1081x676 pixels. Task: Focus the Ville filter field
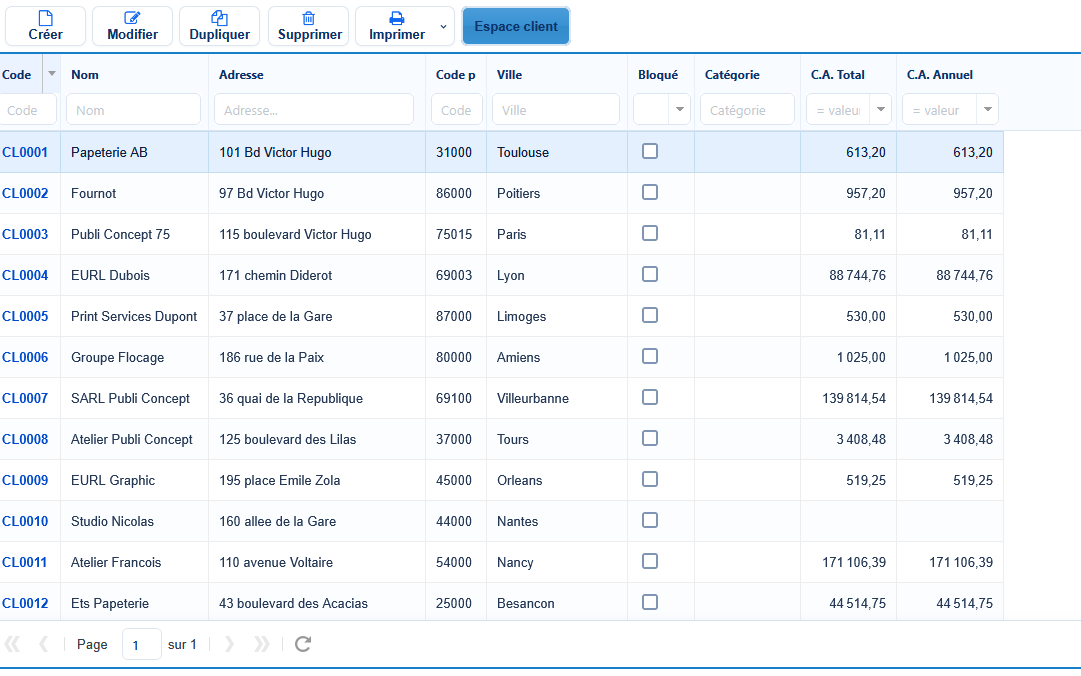[556, 110]
